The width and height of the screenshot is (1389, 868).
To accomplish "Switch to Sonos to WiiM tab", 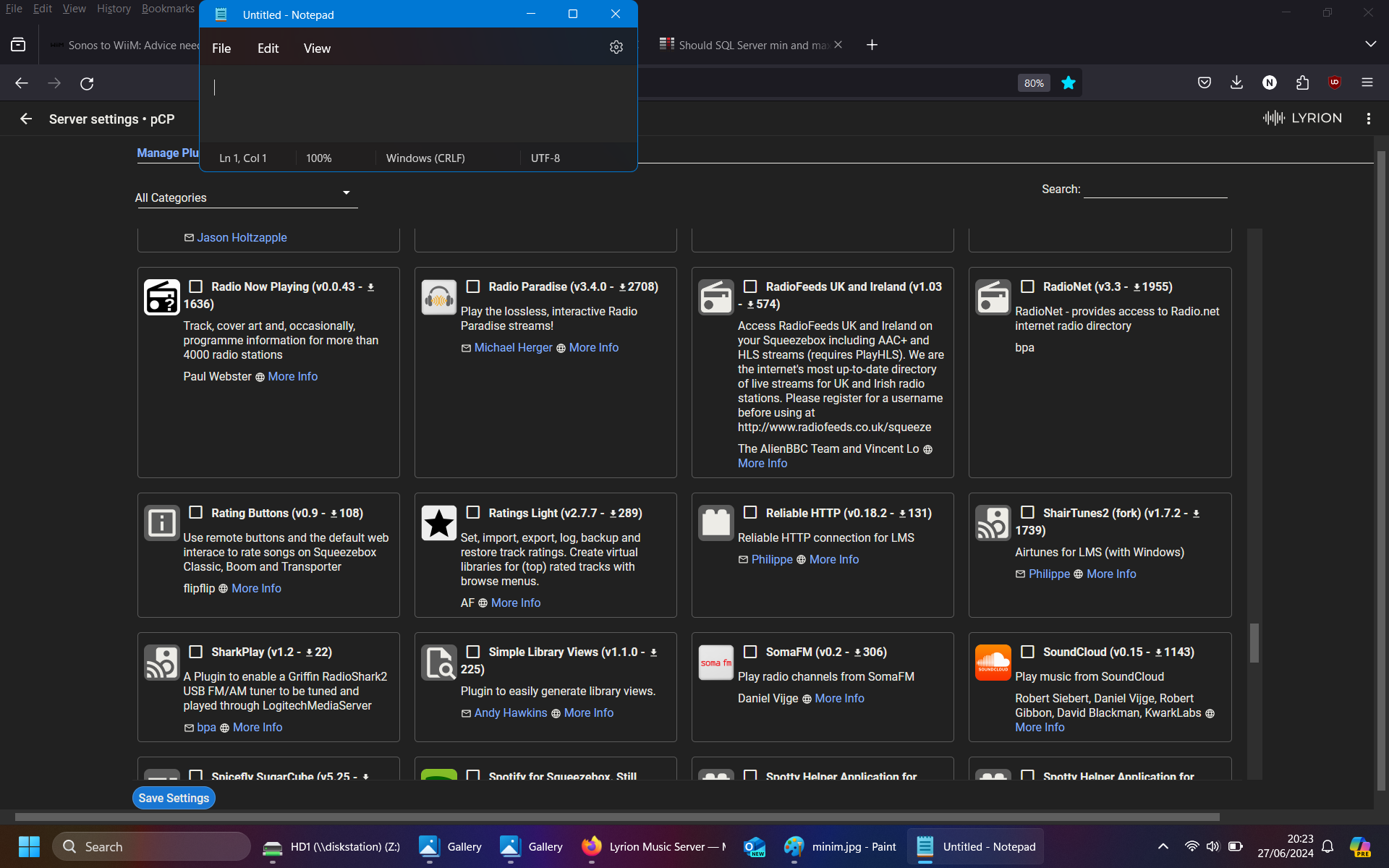I will 123,45.
